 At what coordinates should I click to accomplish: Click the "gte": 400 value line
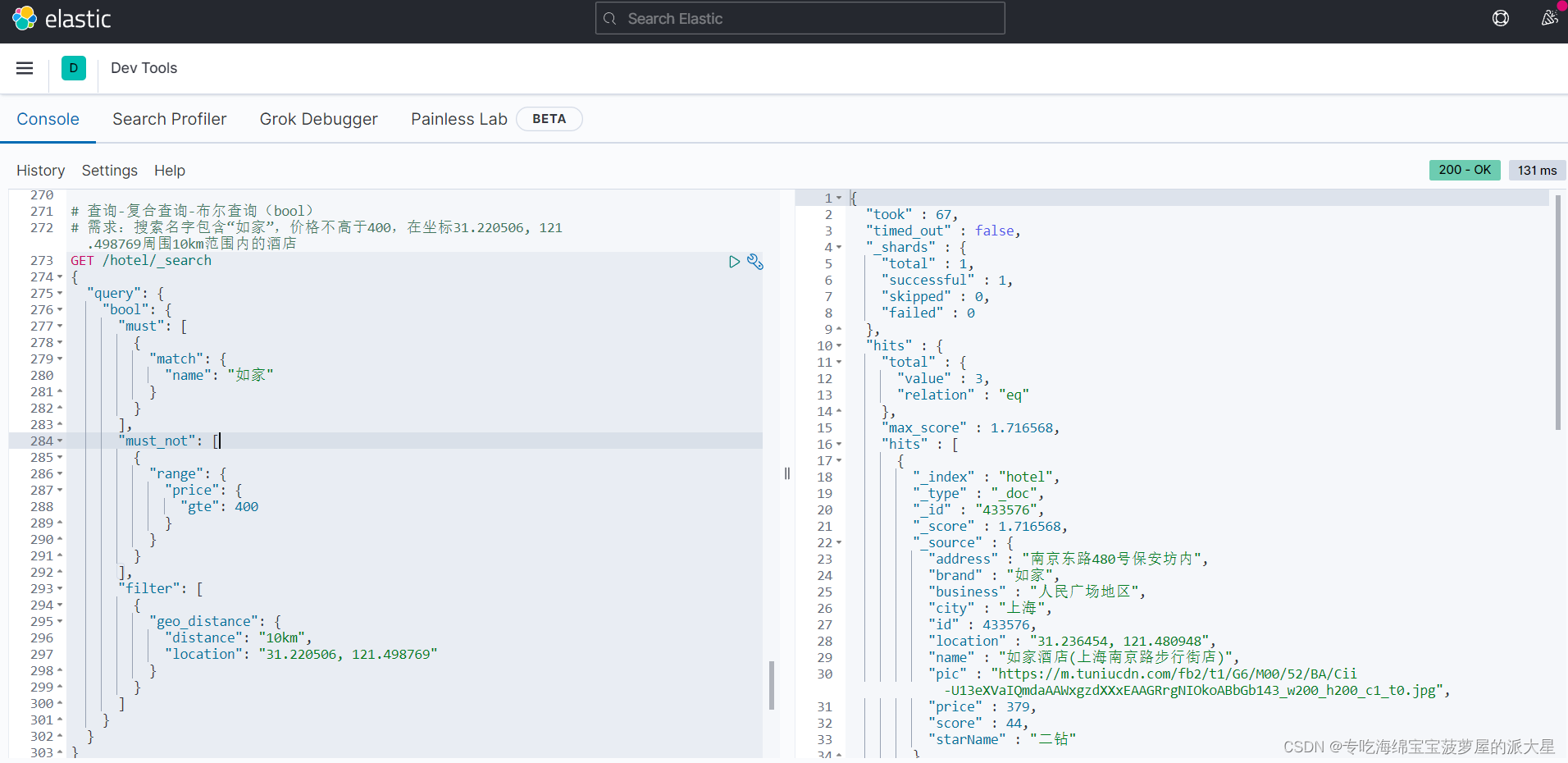220,507
